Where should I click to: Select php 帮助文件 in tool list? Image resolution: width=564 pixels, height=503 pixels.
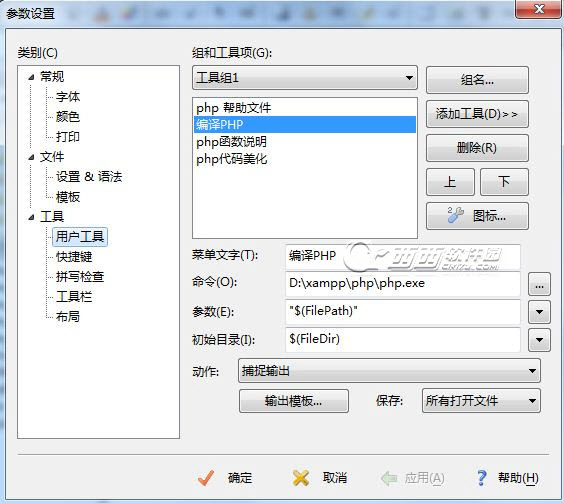pos(305,108)
